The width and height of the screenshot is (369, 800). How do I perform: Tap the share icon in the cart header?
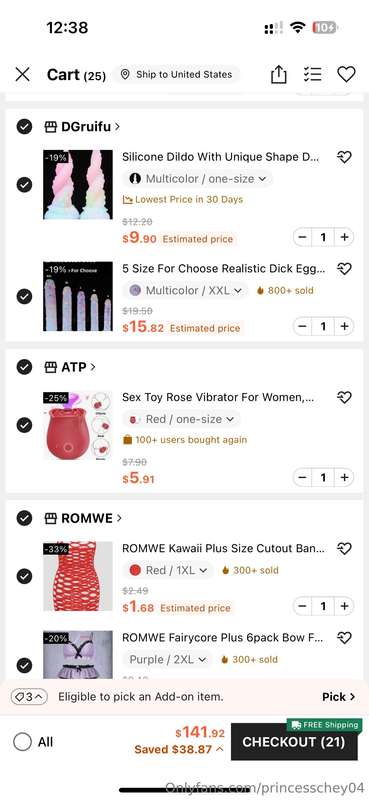coord(278,74)
